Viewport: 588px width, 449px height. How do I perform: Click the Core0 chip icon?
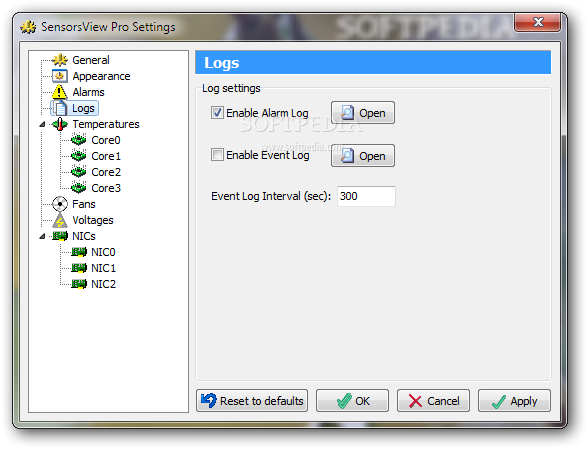79,140
